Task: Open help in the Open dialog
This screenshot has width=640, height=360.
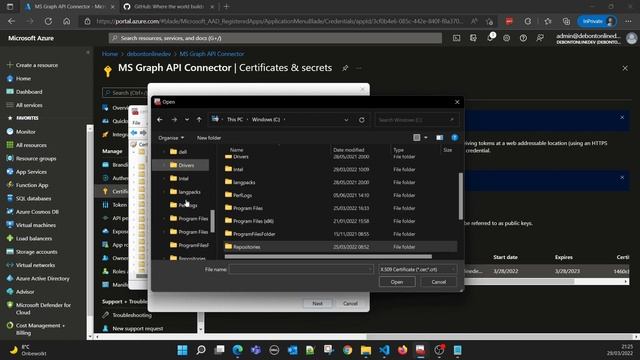Action: pos(455,138)
